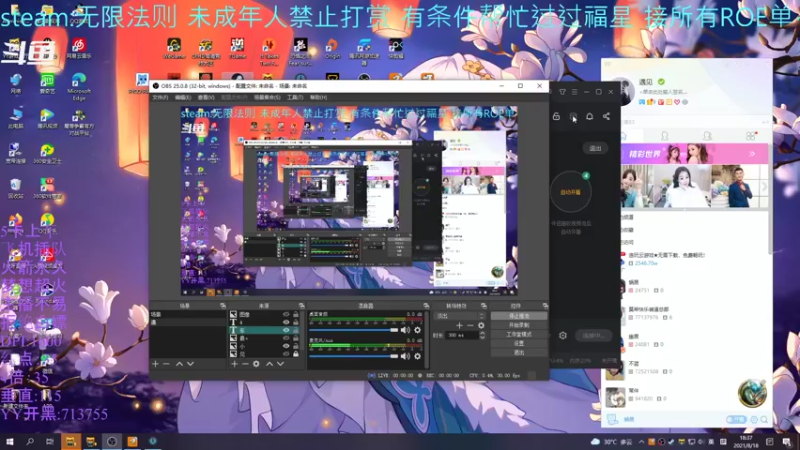Open hamburger menu in dark window title bar
Viewport: 800px width, 450px height.
point(574,92)
